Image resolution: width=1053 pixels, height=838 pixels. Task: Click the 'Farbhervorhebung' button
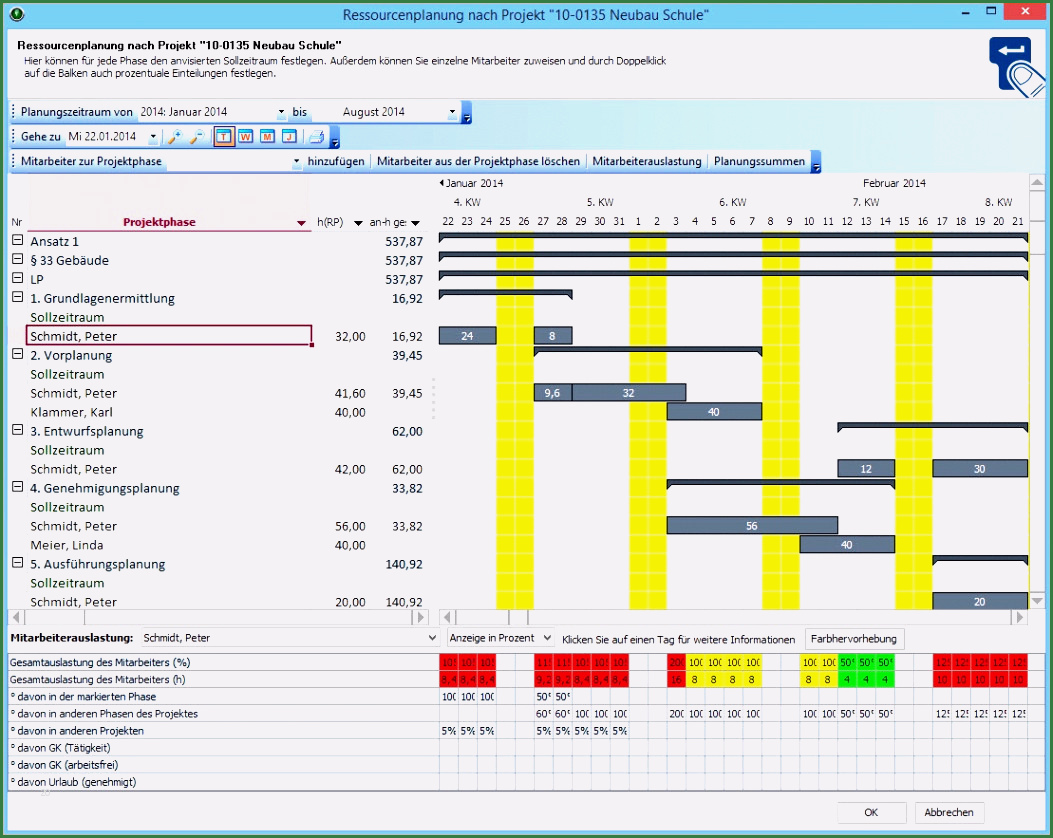[x=854, y=638]
